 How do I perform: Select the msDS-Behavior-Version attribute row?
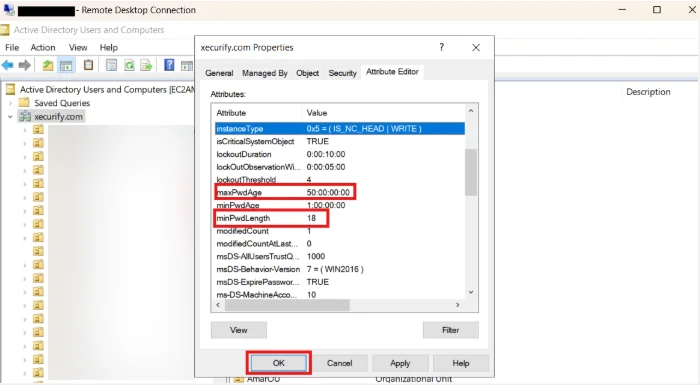(340, 269)
